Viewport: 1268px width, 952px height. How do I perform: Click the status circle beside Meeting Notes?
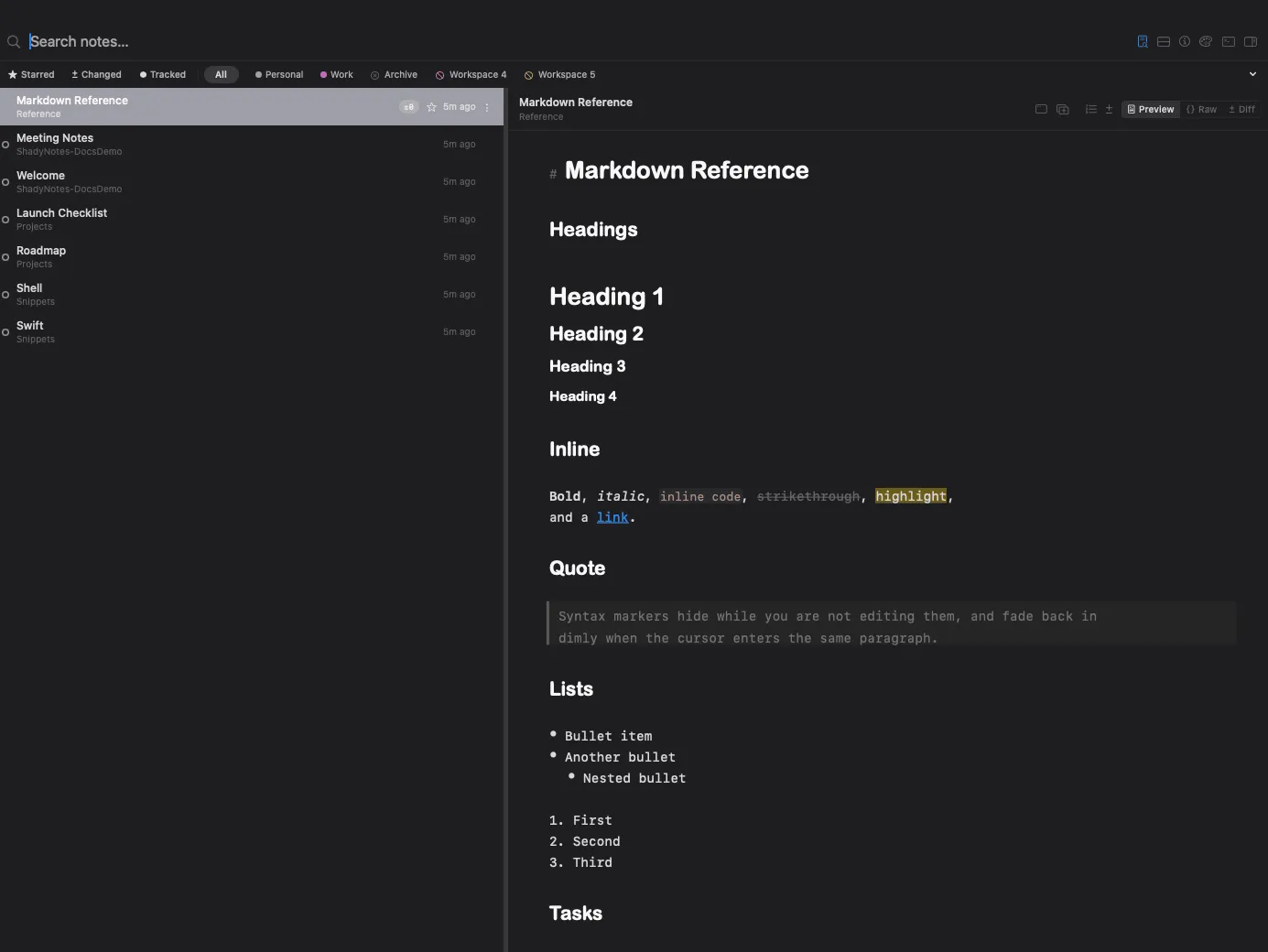coord(5,145)
